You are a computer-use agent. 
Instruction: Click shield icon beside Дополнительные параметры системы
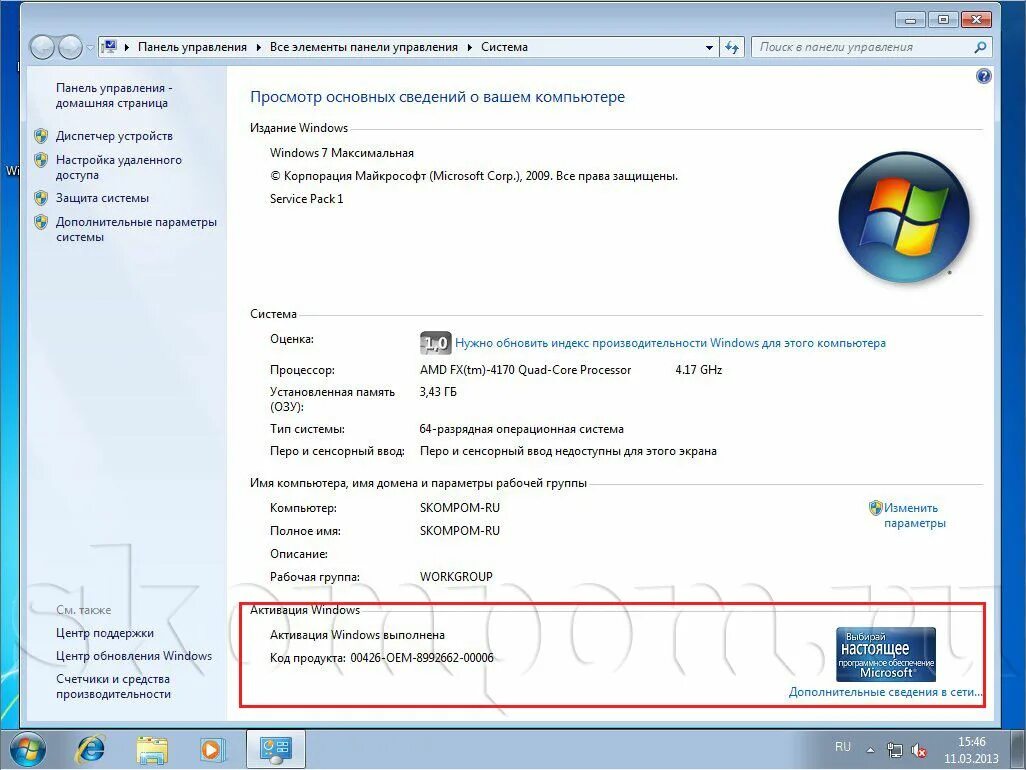[x=41, y=222]
